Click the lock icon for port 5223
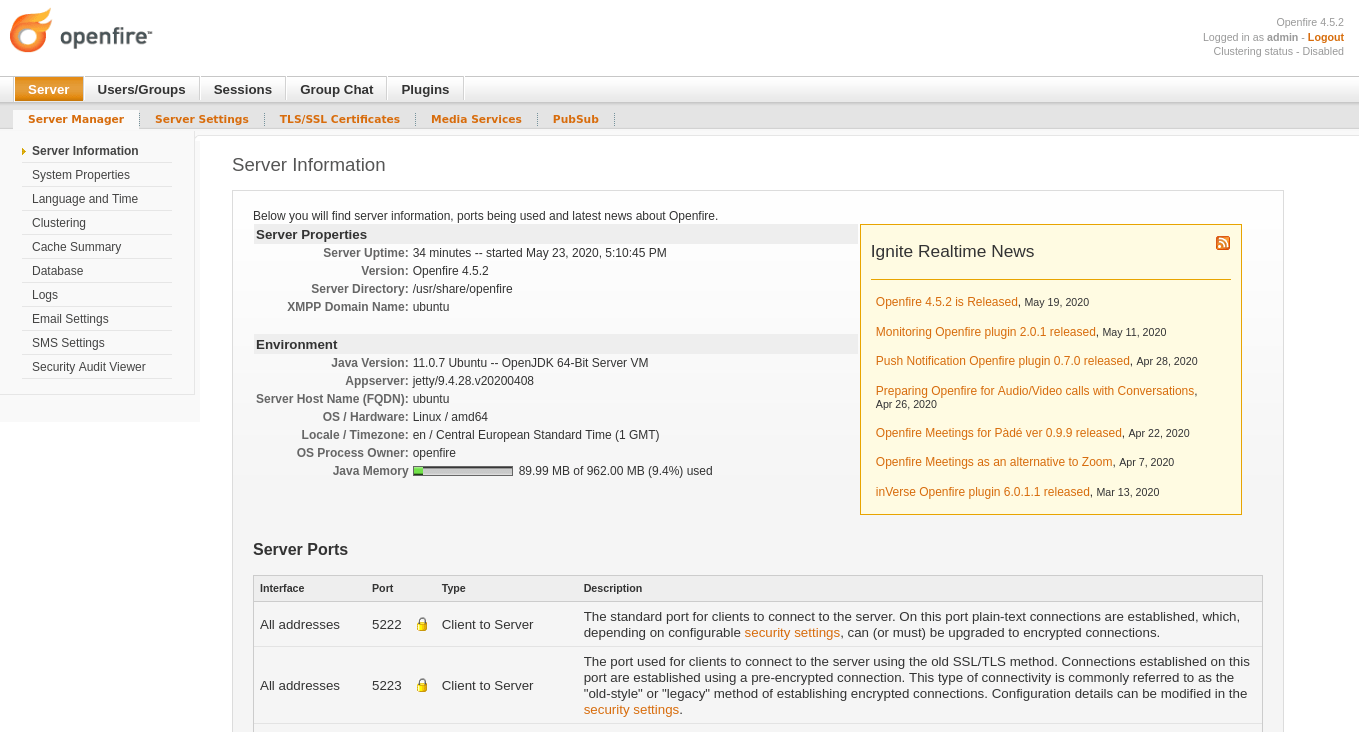The image size is (1359, 732). pyautogui.click(x=422, y=685)
